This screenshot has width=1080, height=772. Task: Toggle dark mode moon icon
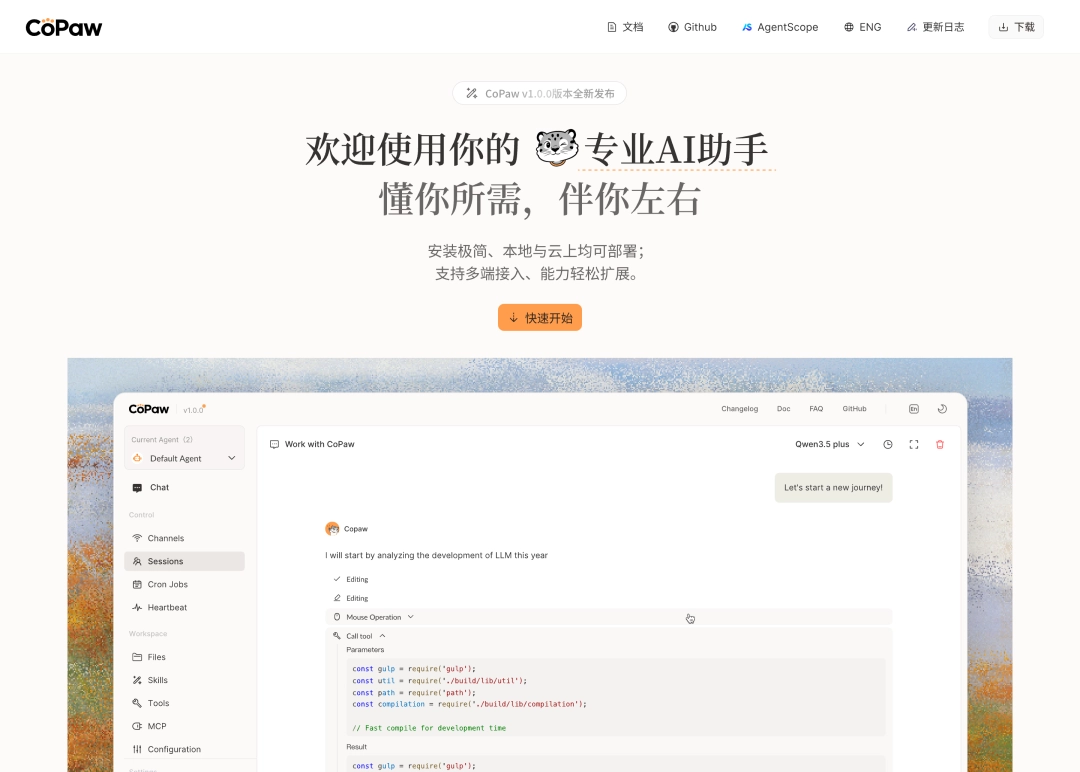[x=942, y=409]
